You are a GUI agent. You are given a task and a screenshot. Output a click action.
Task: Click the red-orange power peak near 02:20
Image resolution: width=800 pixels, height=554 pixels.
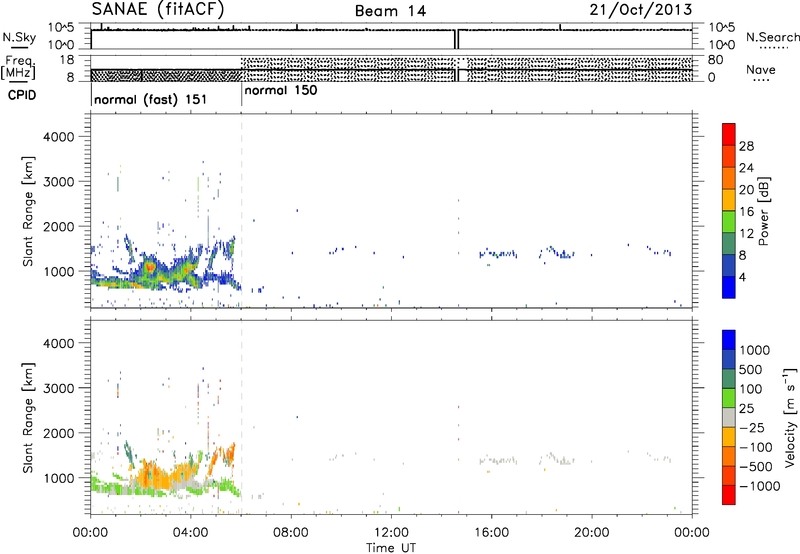[x=149, y=267]
